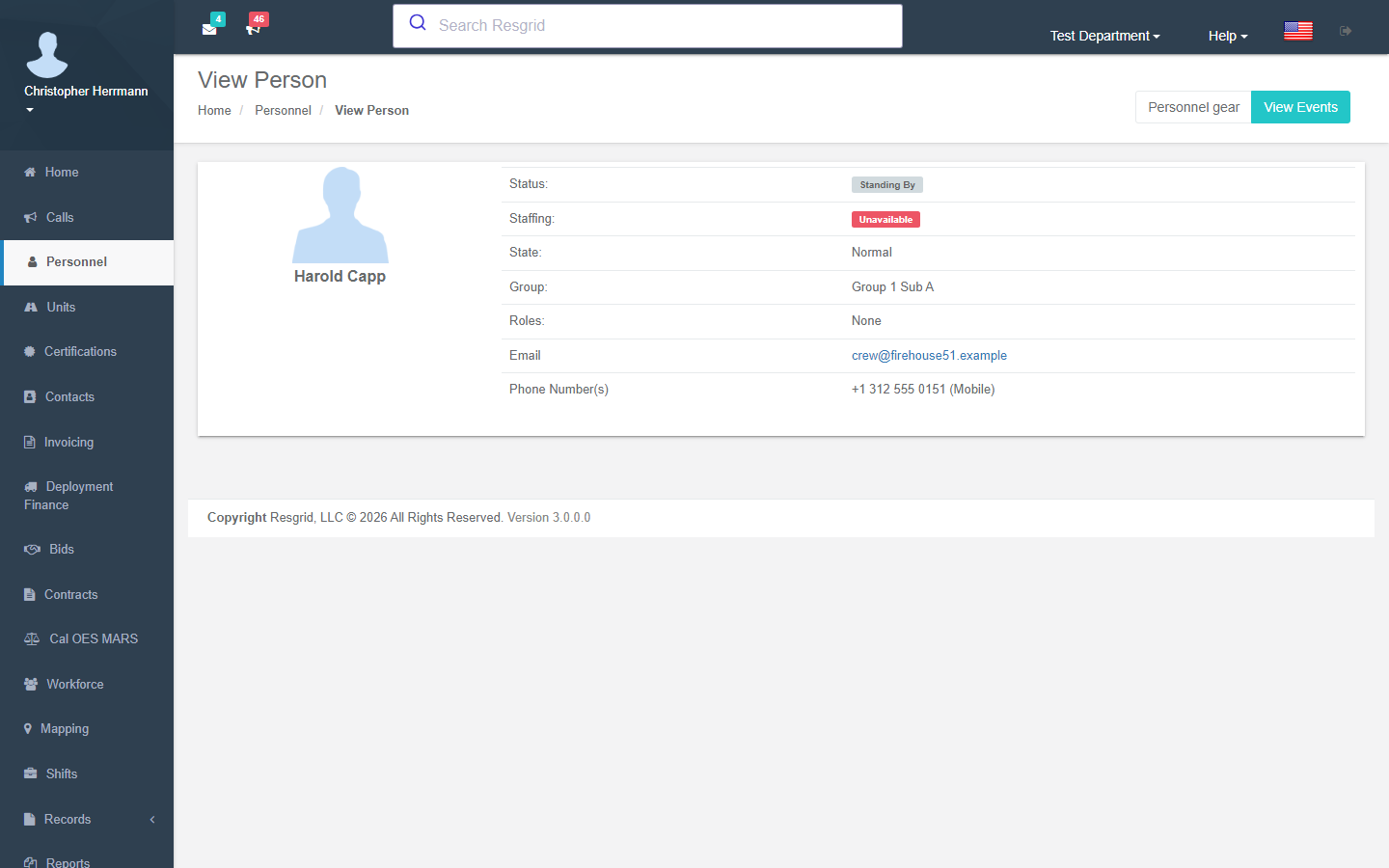
Task: Open the messages envelope icon
Action: (x=209, y=29)
